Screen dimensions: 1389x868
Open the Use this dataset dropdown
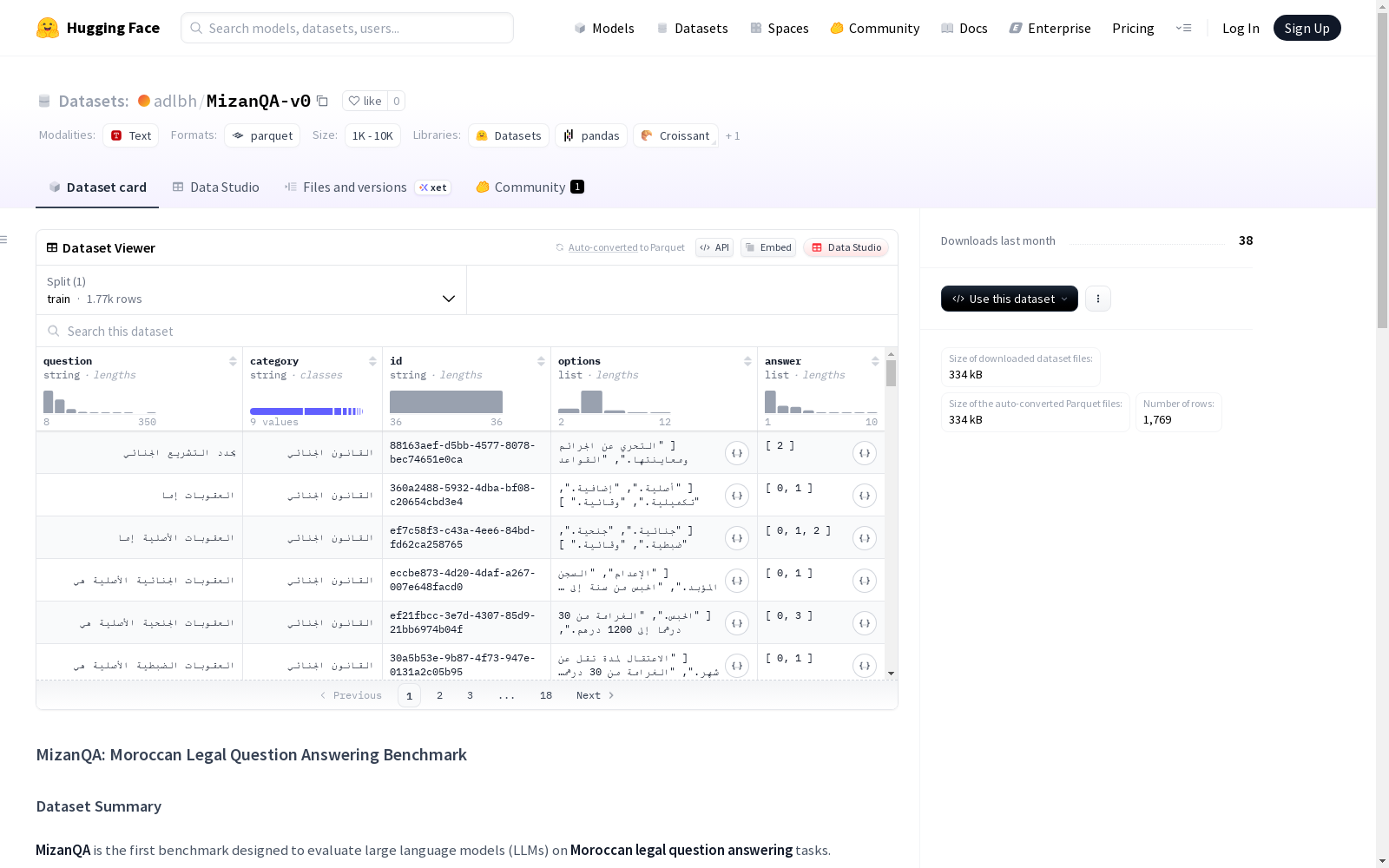pos(1010,299)
